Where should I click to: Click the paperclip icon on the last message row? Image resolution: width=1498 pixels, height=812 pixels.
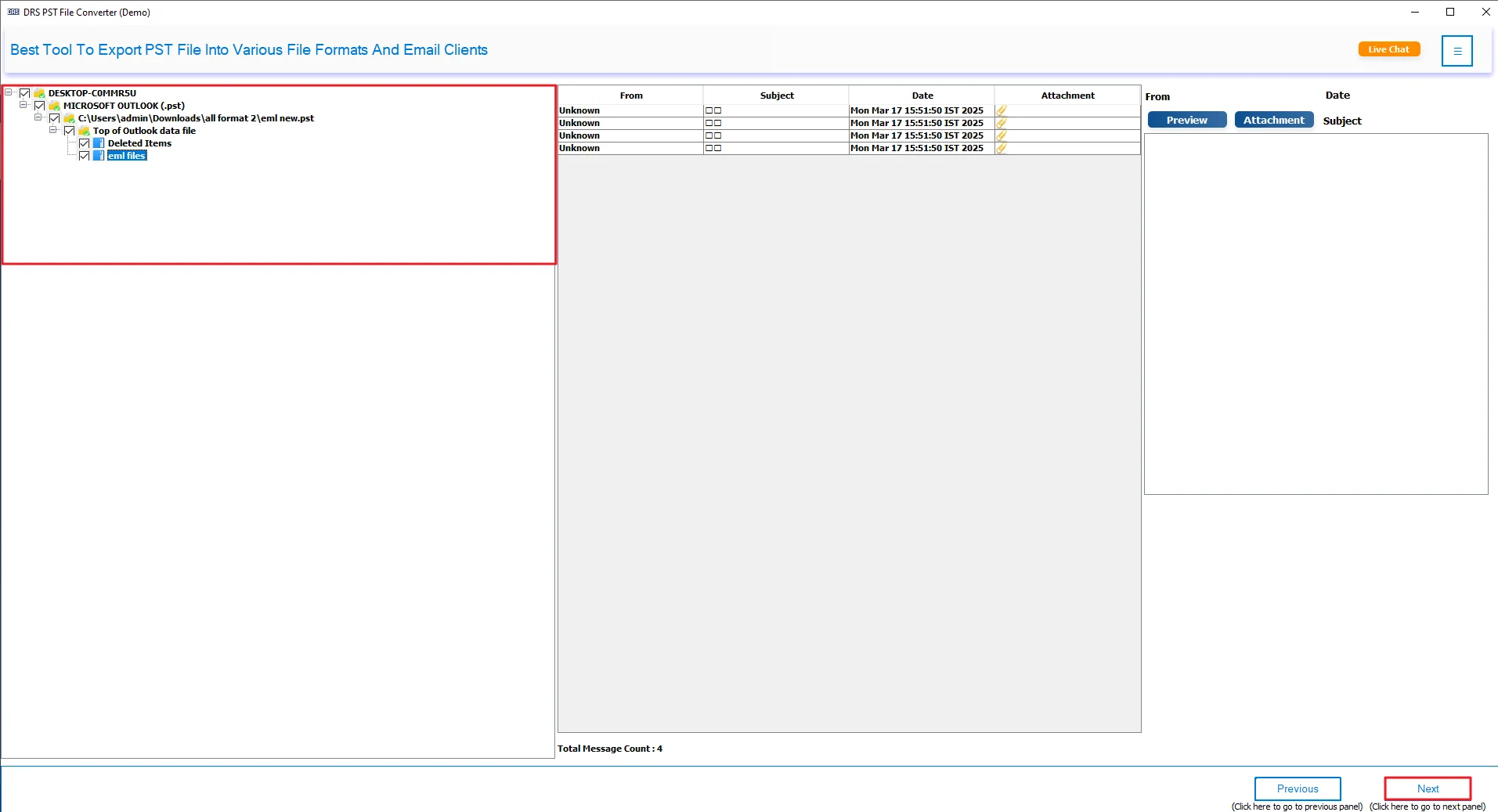click(x=1002, y=148)
